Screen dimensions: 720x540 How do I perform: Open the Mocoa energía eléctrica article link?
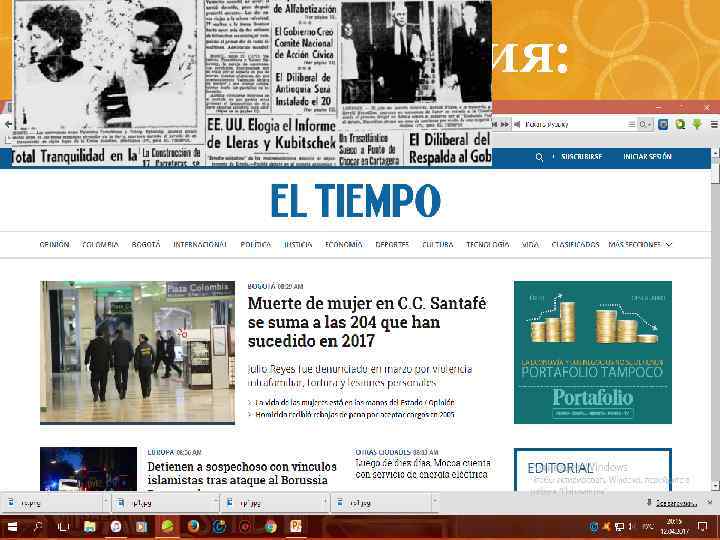coord(423,468)
